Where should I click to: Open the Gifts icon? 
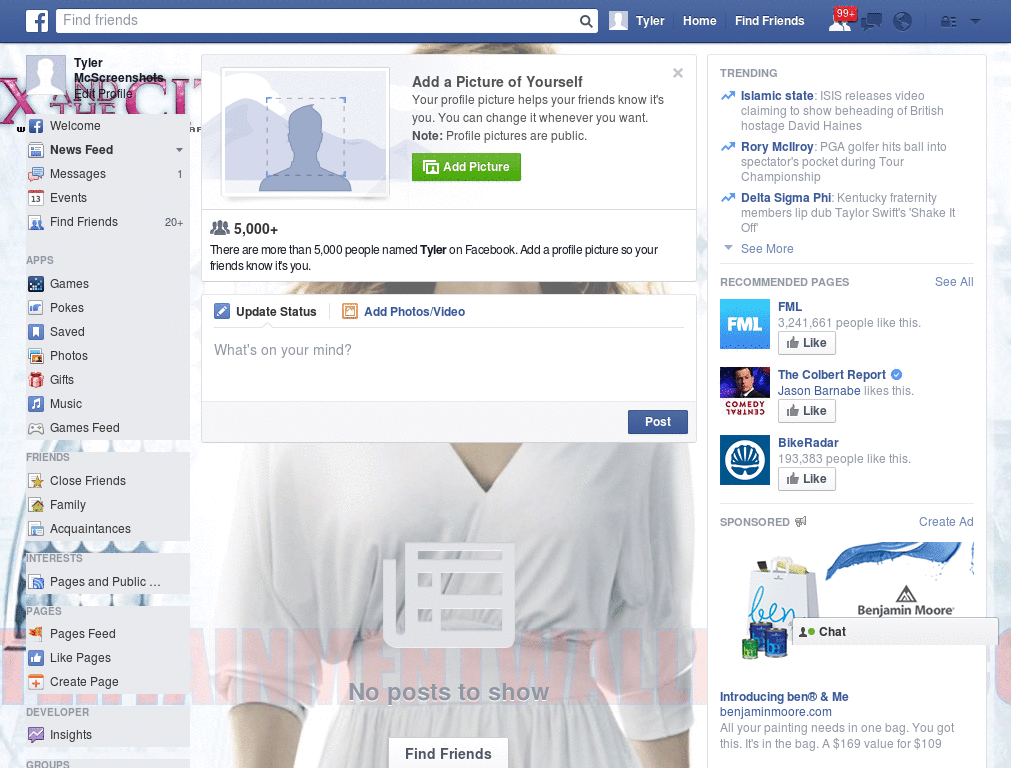click(36, 380)
